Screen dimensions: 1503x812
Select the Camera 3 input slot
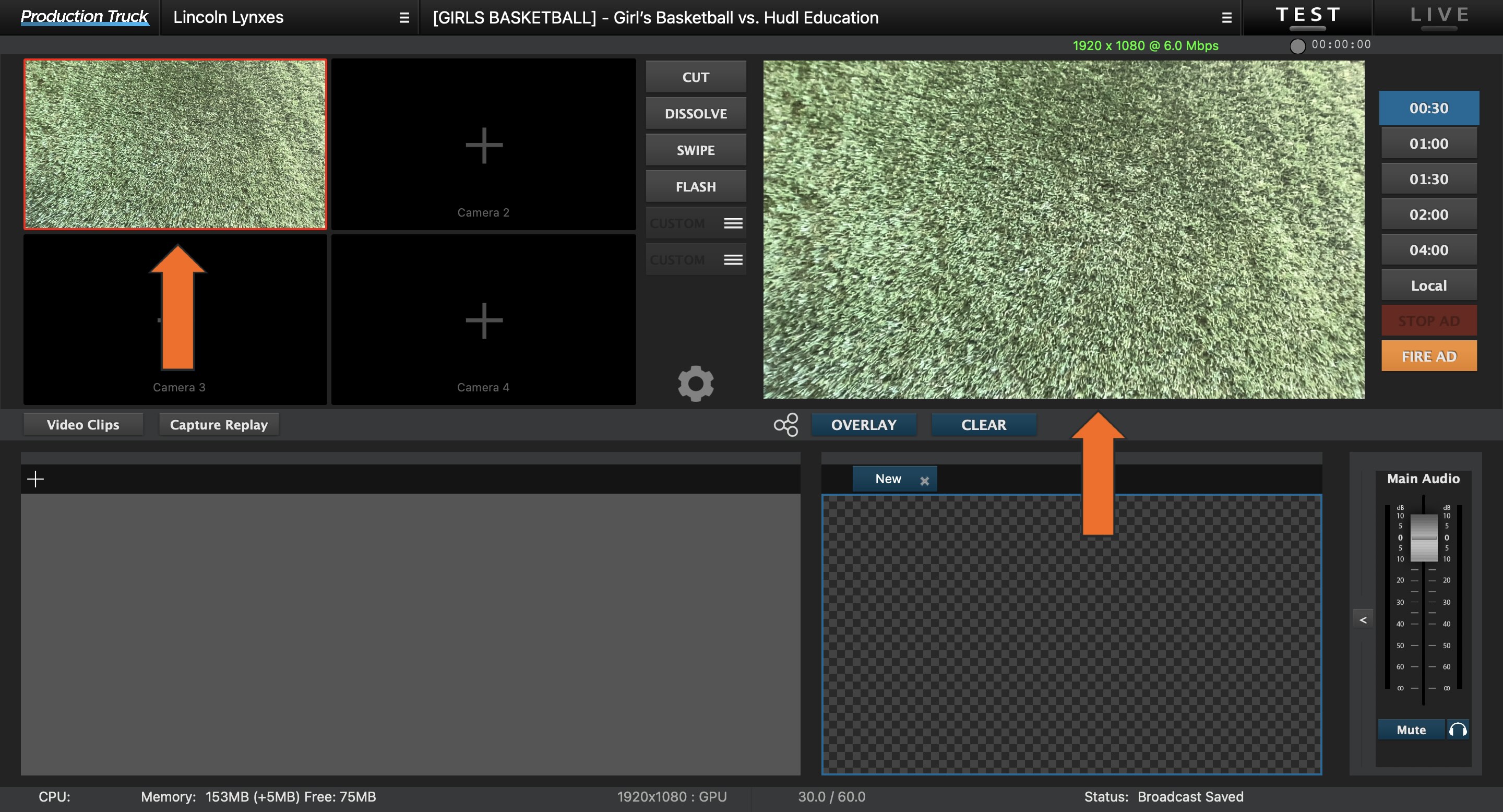[175, 320]
